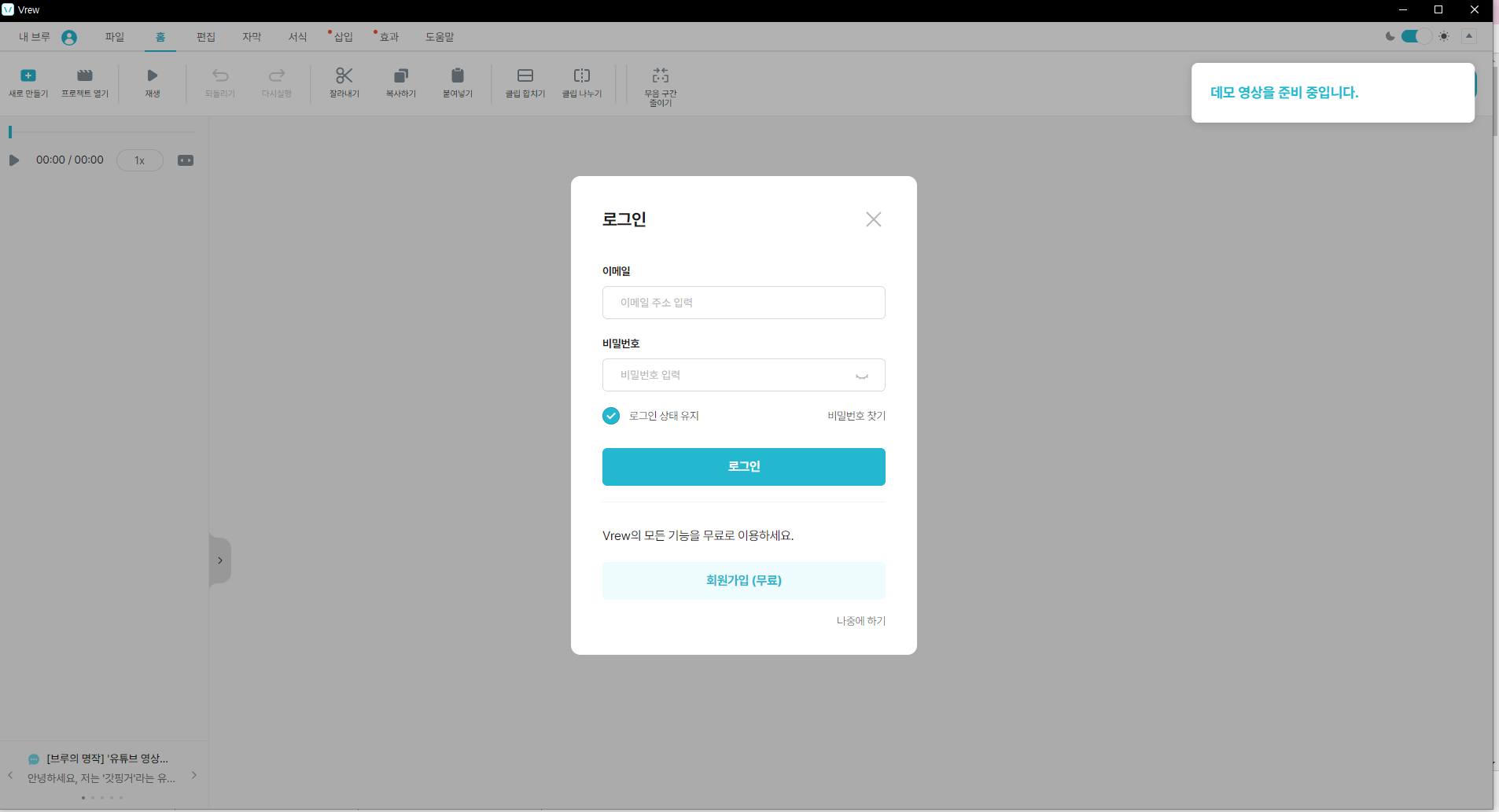Click the small play button in the preview panel
1499x812 pixels.
[x=13, y=160]
